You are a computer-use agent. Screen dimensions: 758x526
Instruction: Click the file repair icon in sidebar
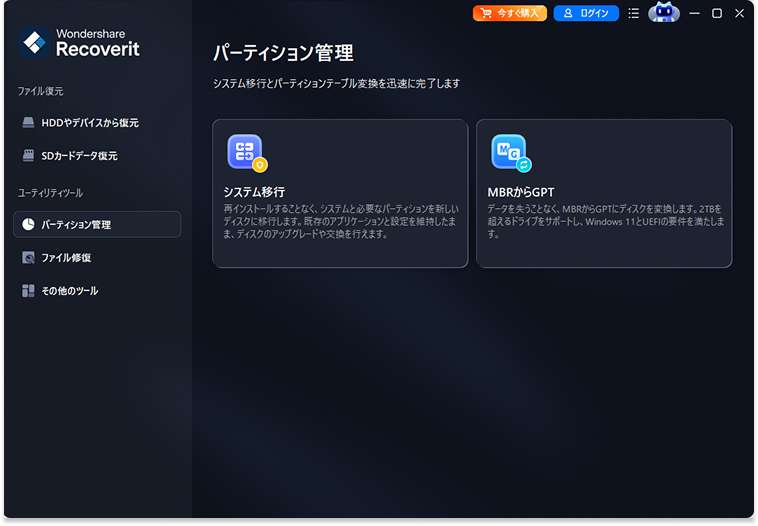(x=29, y=258)
